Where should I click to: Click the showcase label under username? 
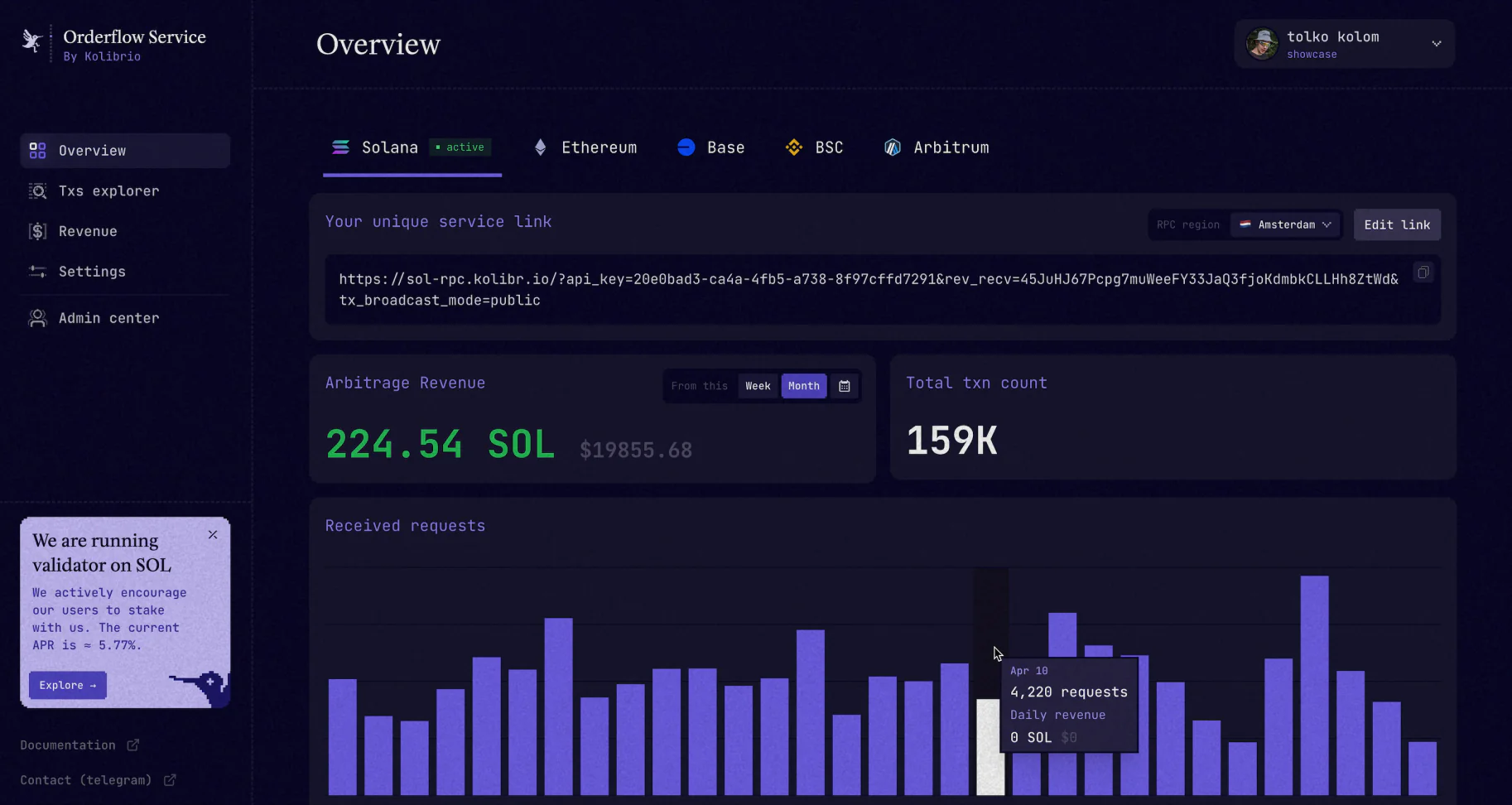click(x=1312, y=55)
